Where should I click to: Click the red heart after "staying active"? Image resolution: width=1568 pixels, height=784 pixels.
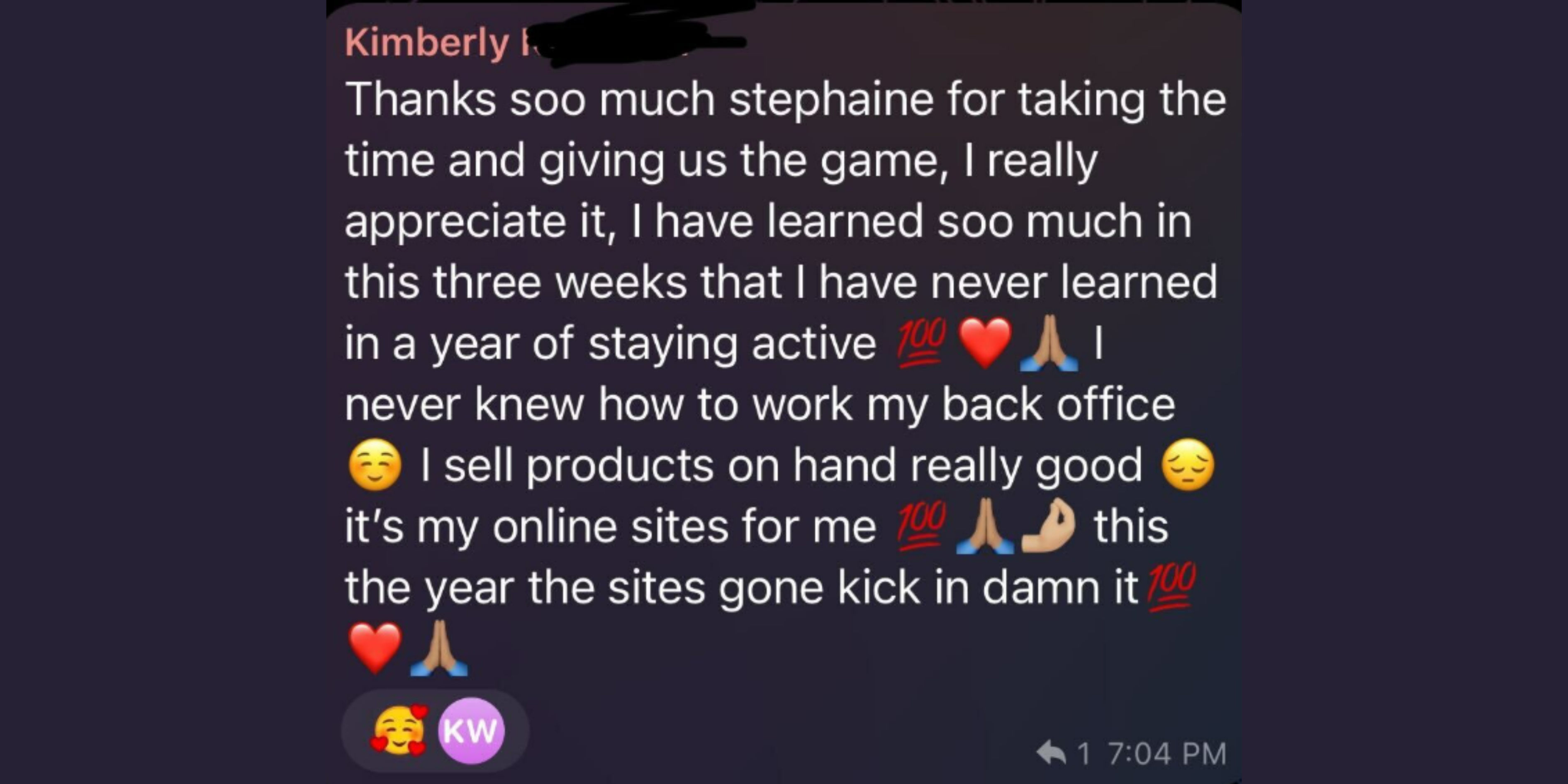985,343
